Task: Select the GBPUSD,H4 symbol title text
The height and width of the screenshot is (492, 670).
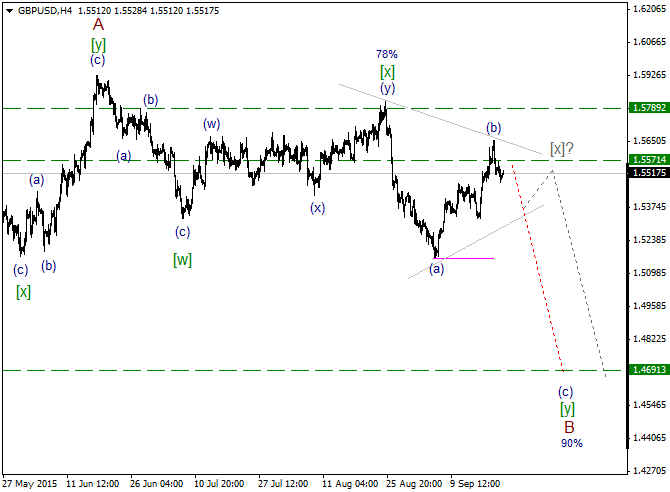Action: [x=45, y=11]
